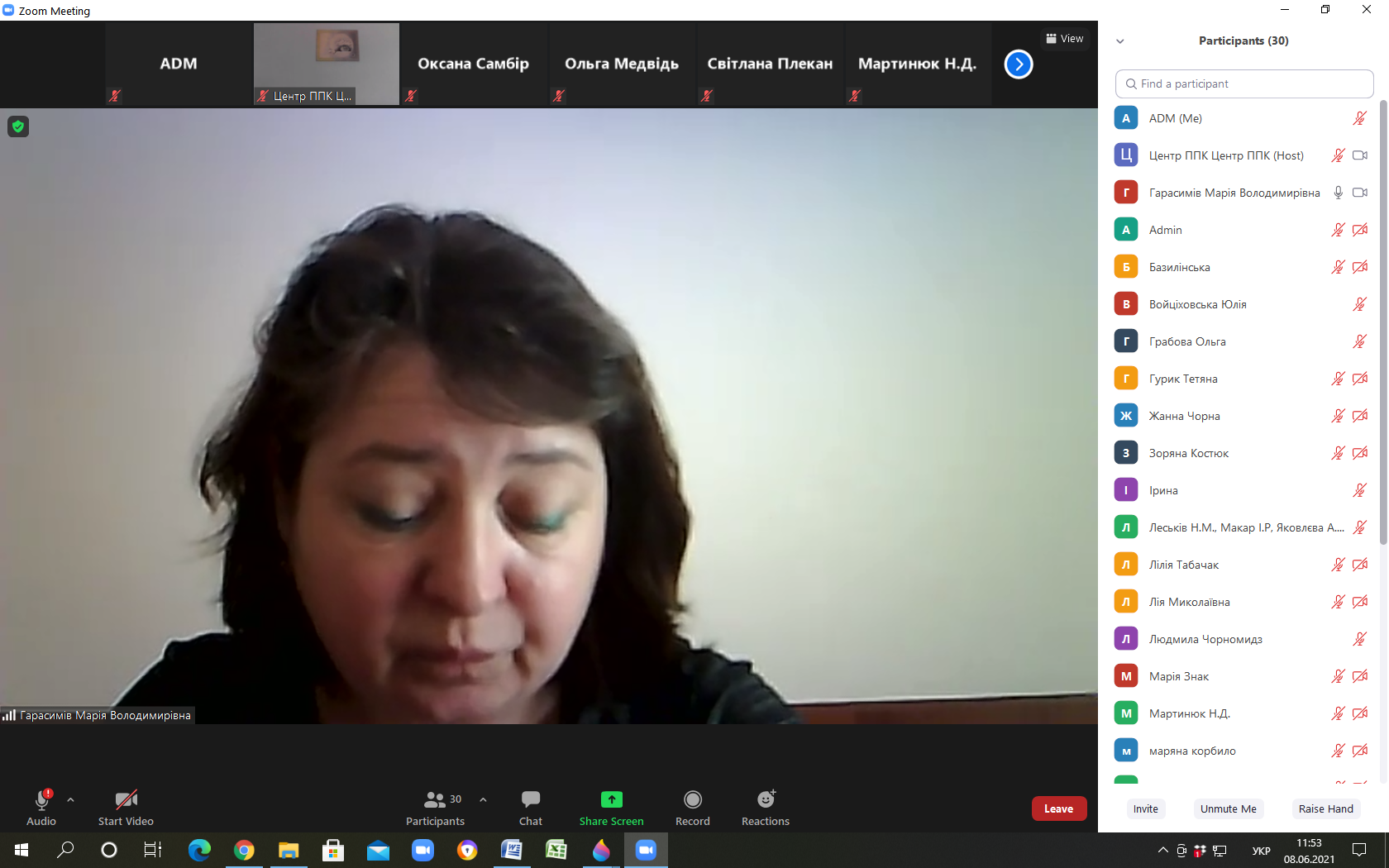Click muted mic icon for Ірина
This screenshot has height=868, width=1389.
click(1359, 490)
